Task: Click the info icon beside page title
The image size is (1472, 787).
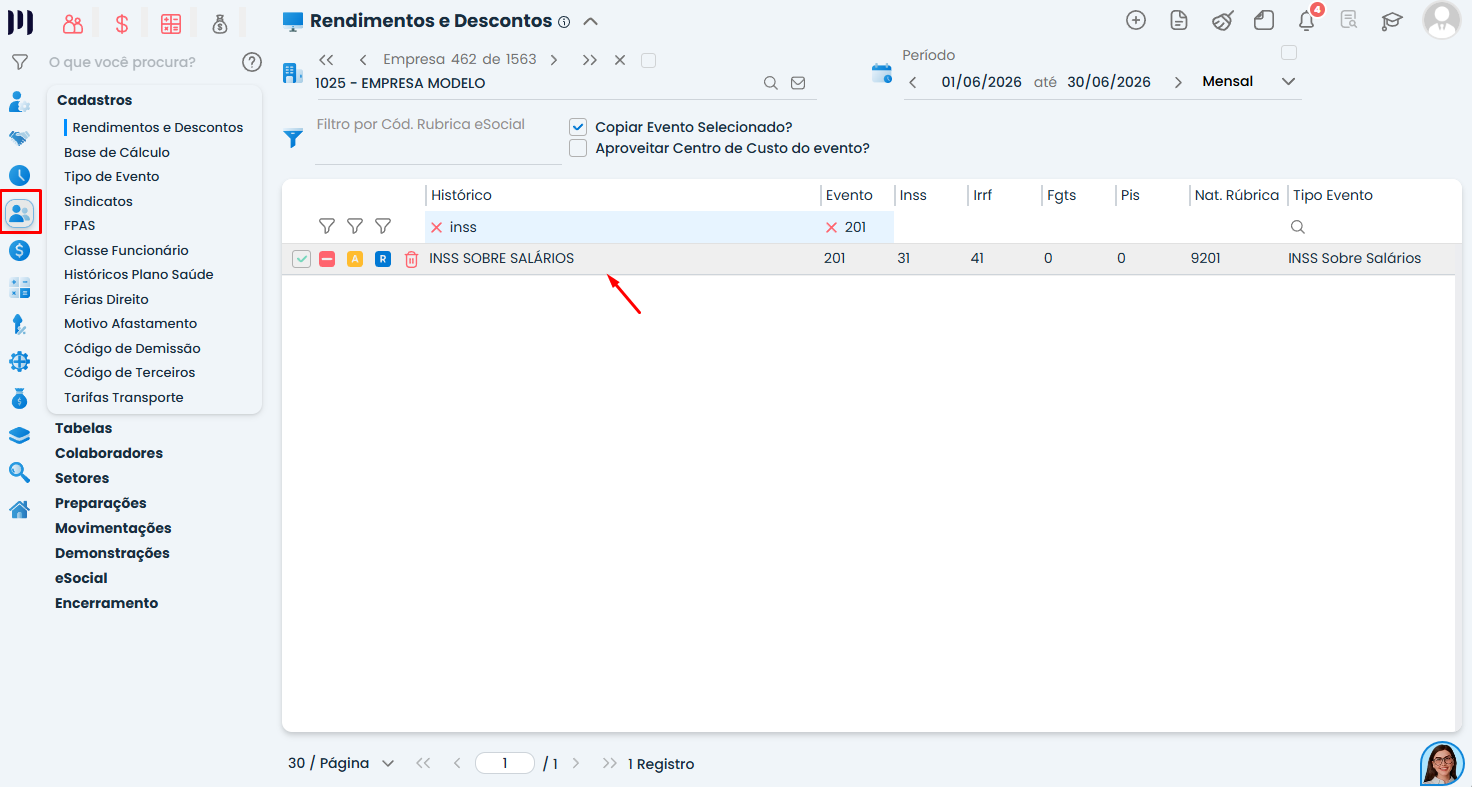Action: [564, 21]
